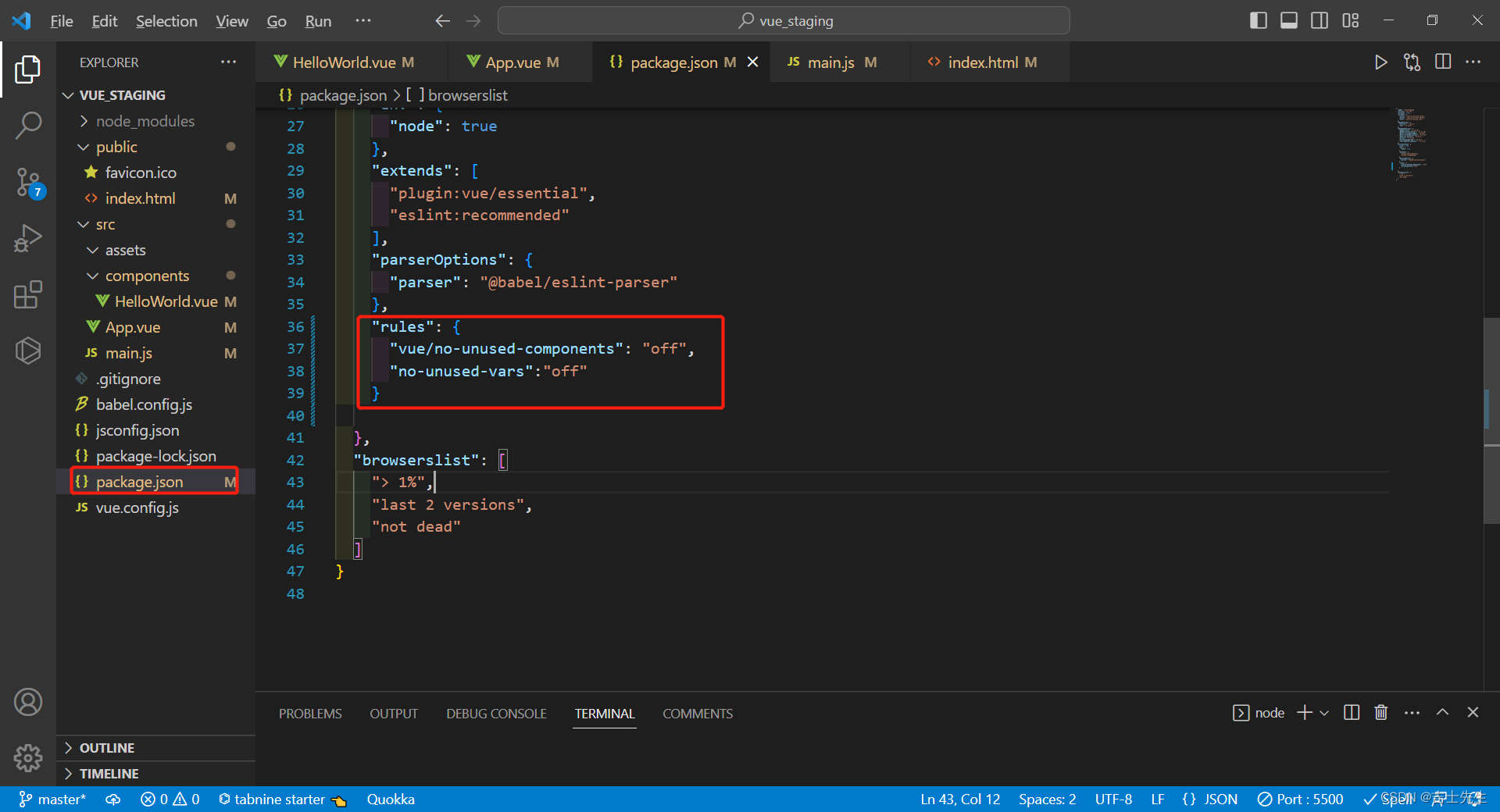Click the Run play icon in editor toolbar

tap(1380, 62)
